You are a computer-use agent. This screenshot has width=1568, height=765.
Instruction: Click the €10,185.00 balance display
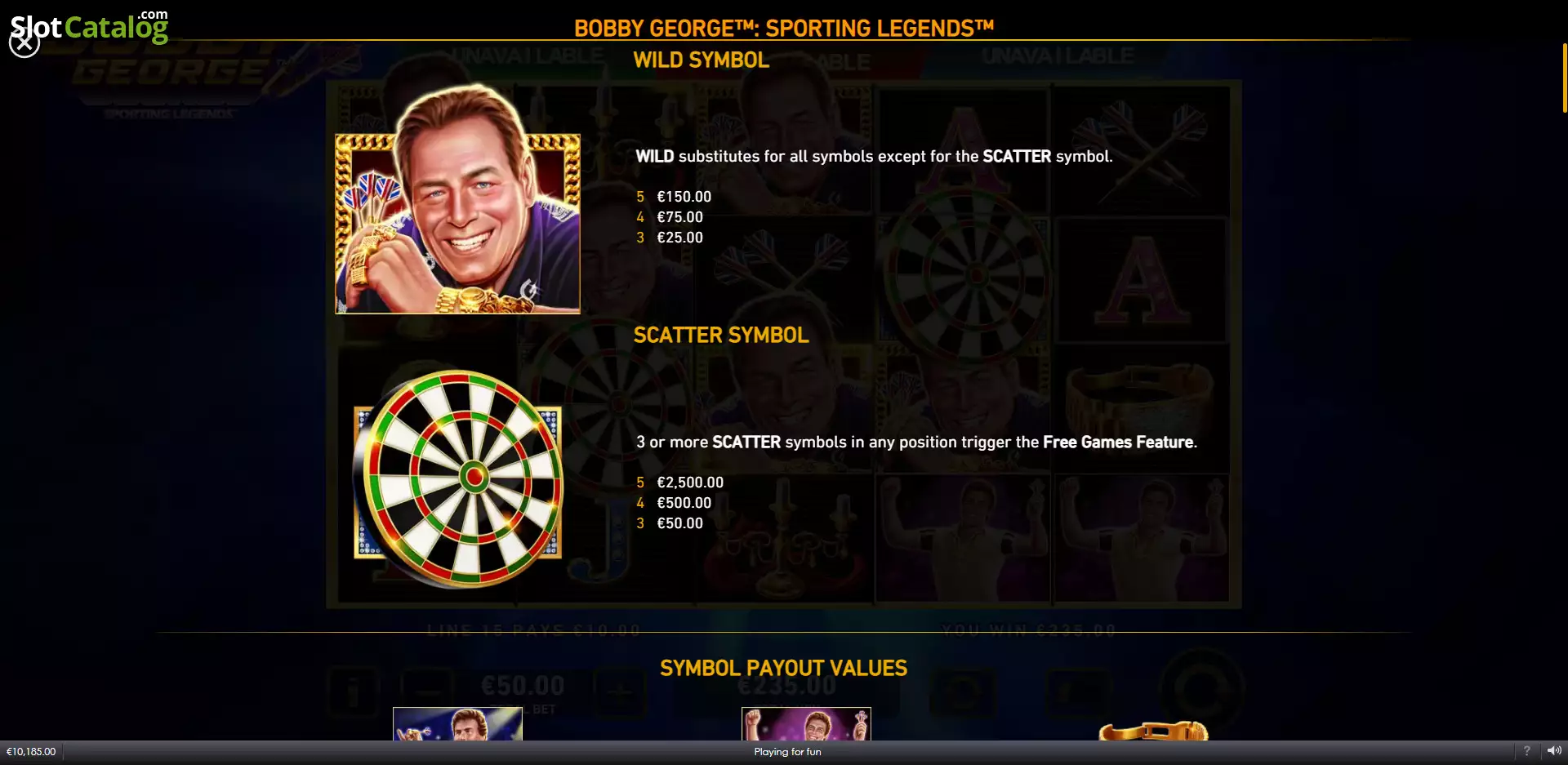[31, 751]
